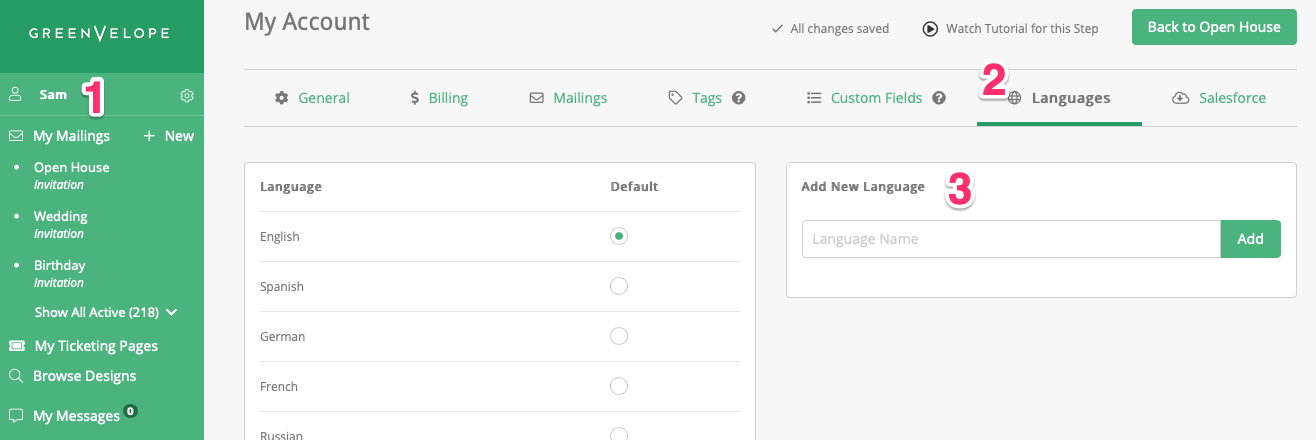Set French as default language
The height and width of the screenshot is (440, 1316).
[619, 386]
